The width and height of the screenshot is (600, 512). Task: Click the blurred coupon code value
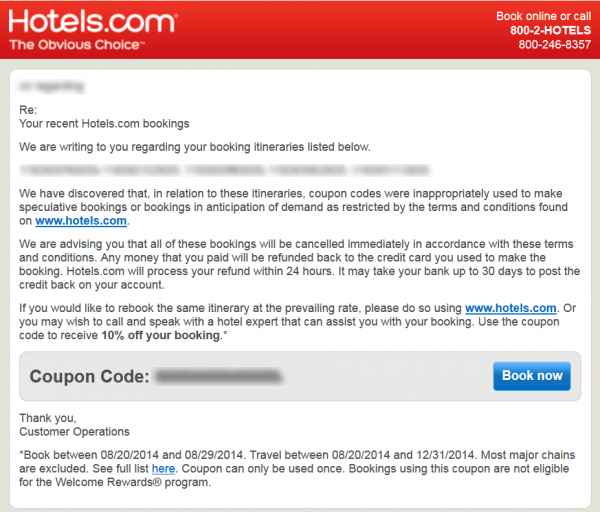(x=219, y=377)
